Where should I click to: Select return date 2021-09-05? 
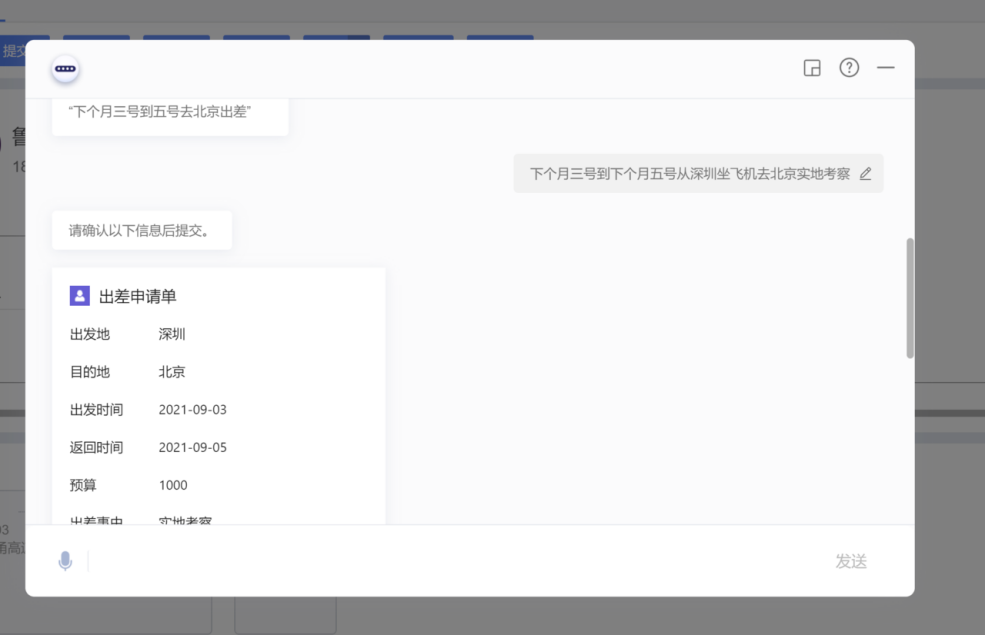192,447
